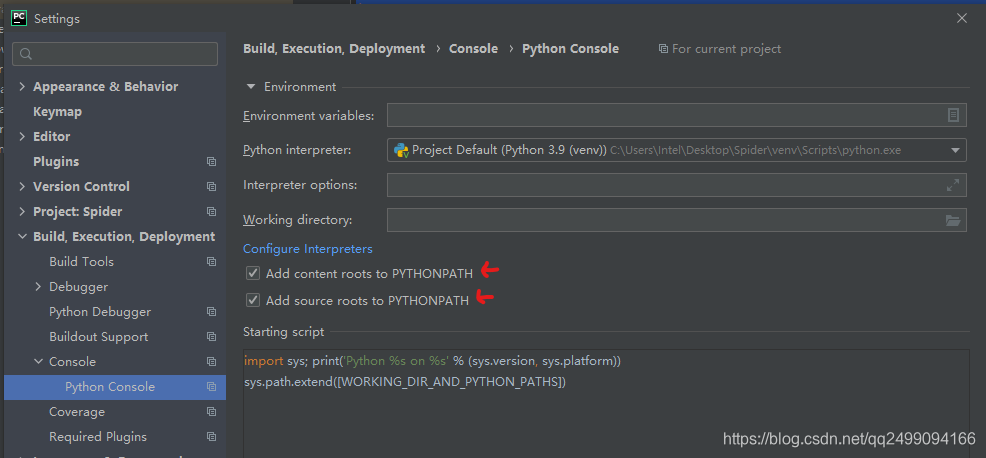
Task: Browse for the working directory via folder icon
Action: pos(953,220)
